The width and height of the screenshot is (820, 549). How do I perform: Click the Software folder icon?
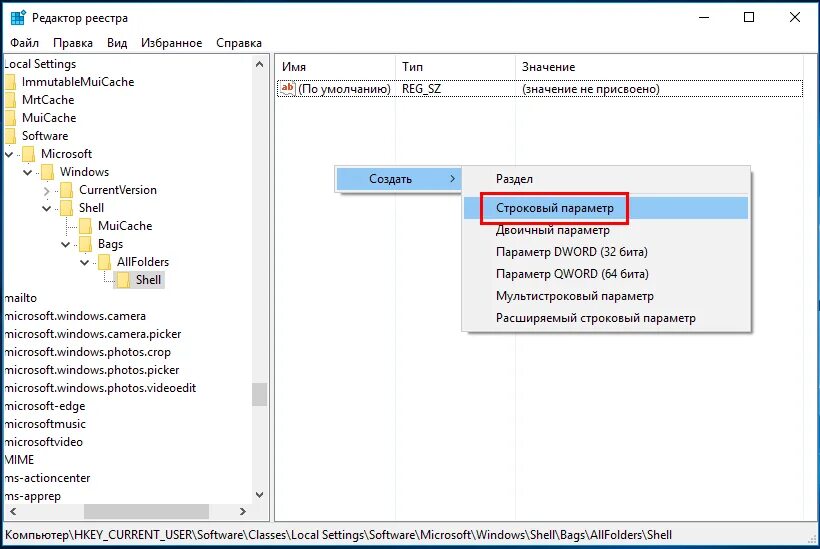pyautogui.click(x=10, y=136)
